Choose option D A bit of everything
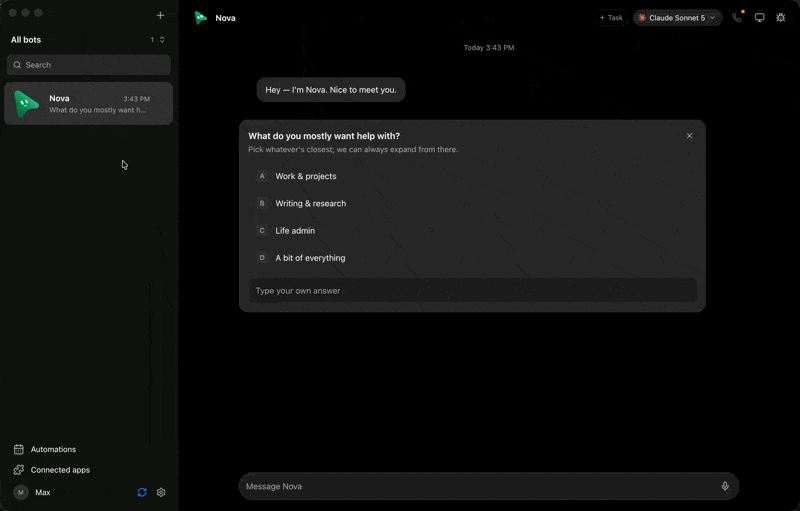The width and height of the screenshot is (800, 511). point(472,258)
